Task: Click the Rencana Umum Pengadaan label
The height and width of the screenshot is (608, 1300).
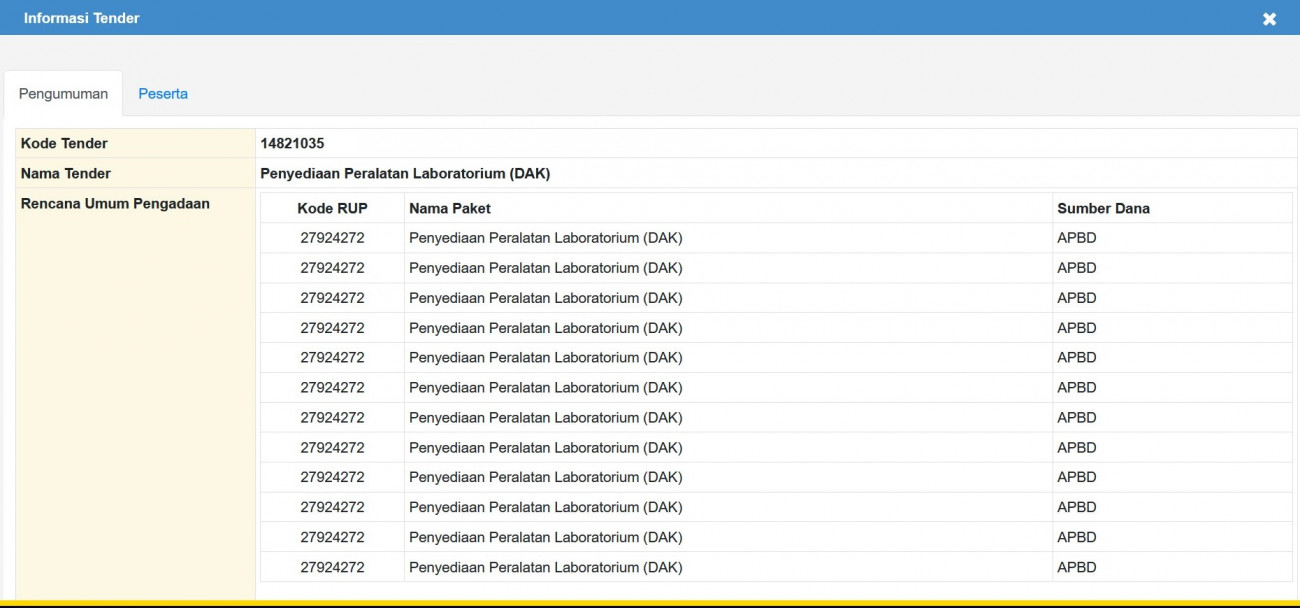Action: click(x=115, y=204)
